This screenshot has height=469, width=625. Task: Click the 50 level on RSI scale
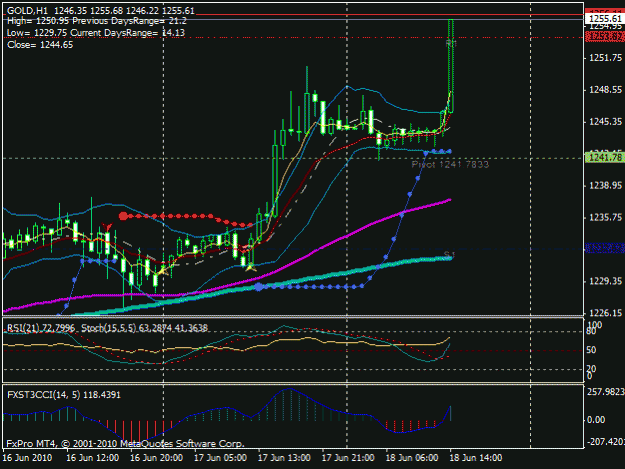pyautogui.click(x=592, y=350)
